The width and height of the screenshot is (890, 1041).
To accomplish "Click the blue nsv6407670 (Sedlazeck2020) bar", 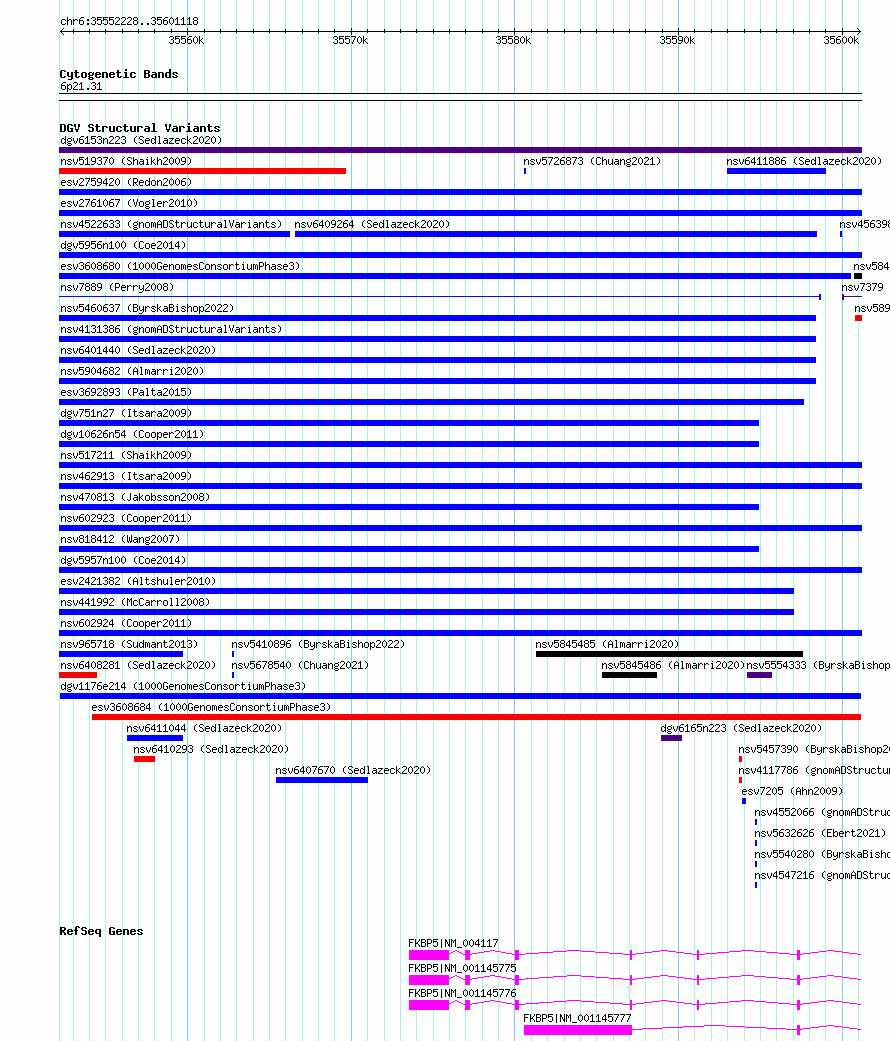I will [x=322, y=780].
